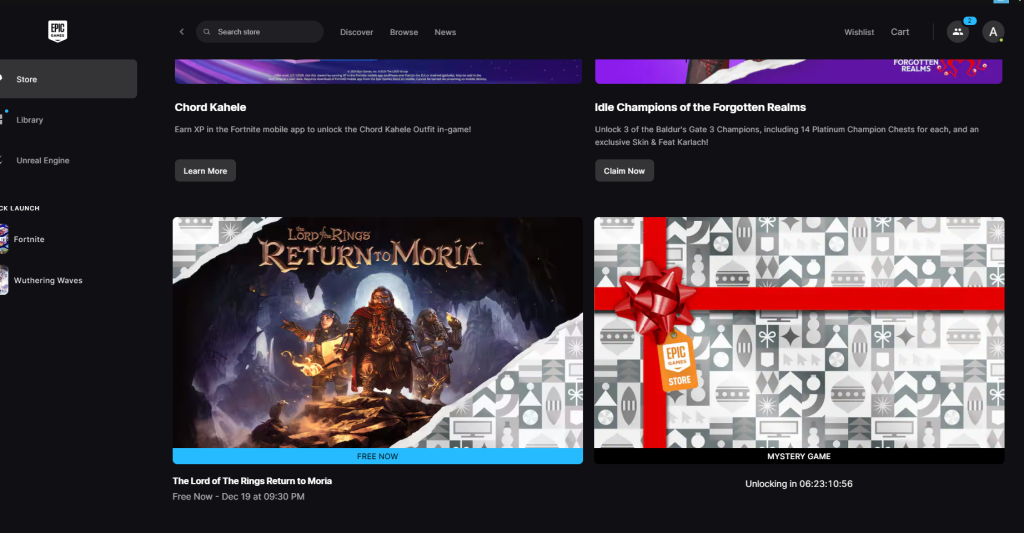Click the Unlocking in countdown text
The width and height of the screenshot is (1024, 533).
tap(799, 484)
